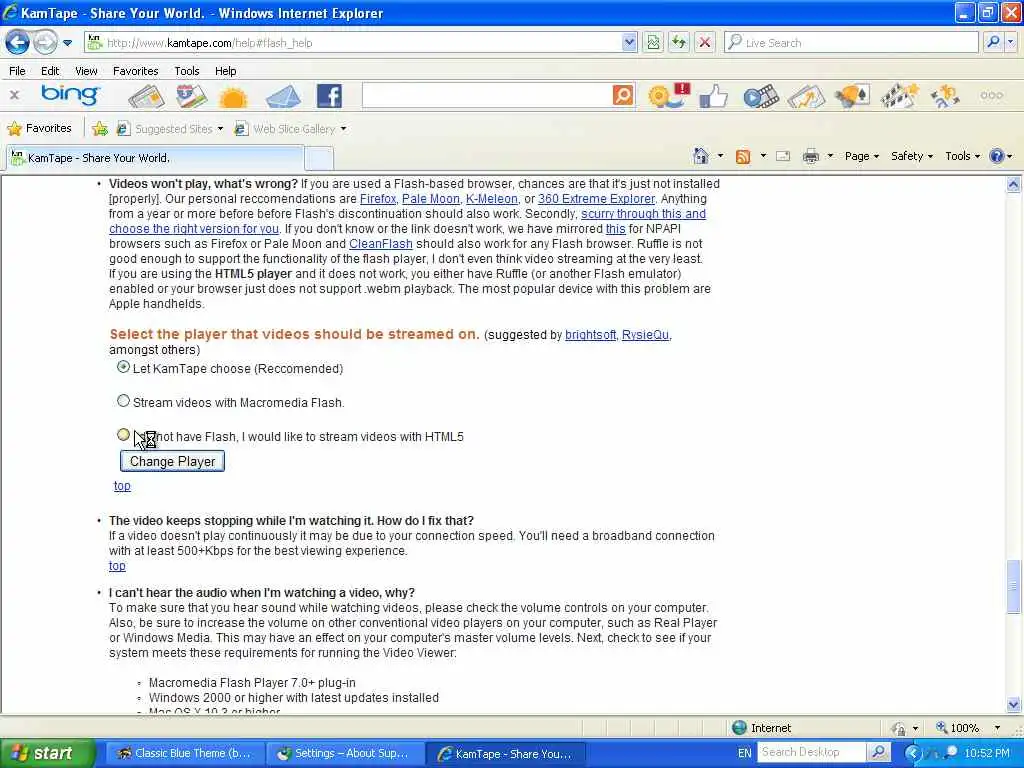Go back with the browser Back arrow
This screenshot has height=768, width=1024.
[x=18, y=42]
